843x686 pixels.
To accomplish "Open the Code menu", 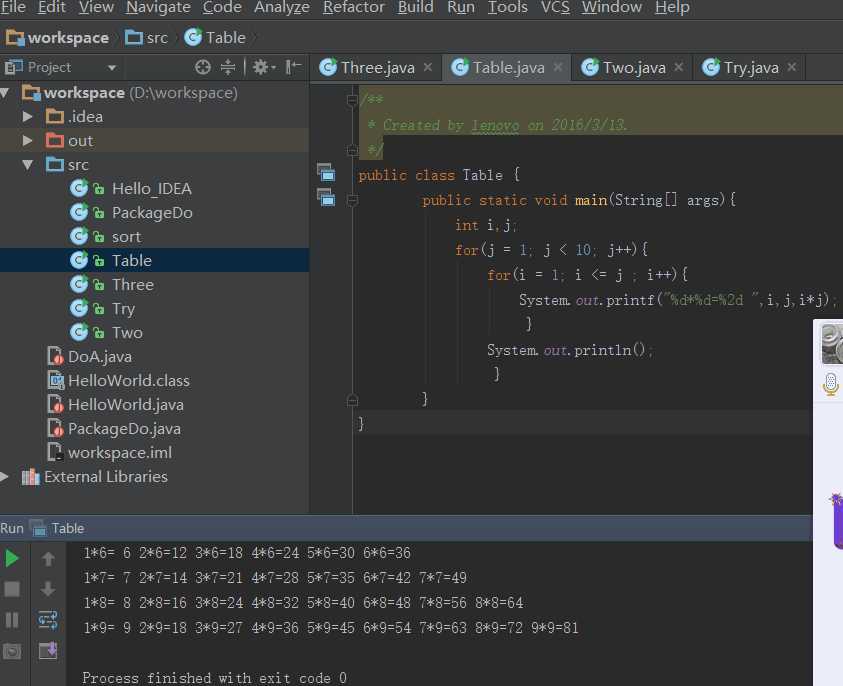I will [x=222, y=7].
